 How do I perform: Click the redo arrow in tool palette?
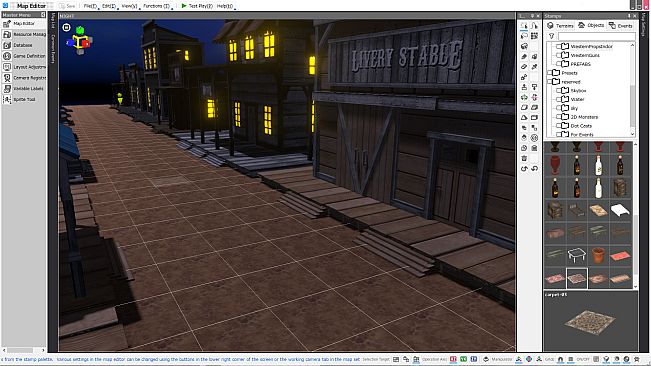coord(534,168)
